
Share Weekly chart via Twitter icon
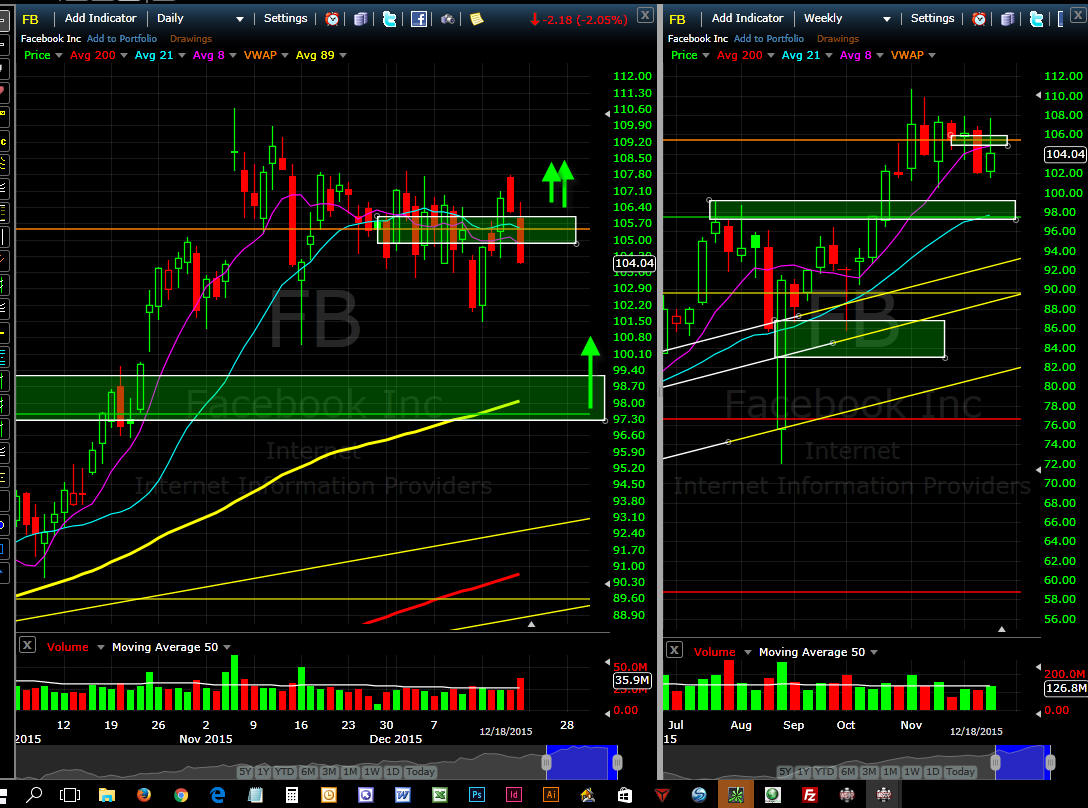click(x=1037, y=19)
